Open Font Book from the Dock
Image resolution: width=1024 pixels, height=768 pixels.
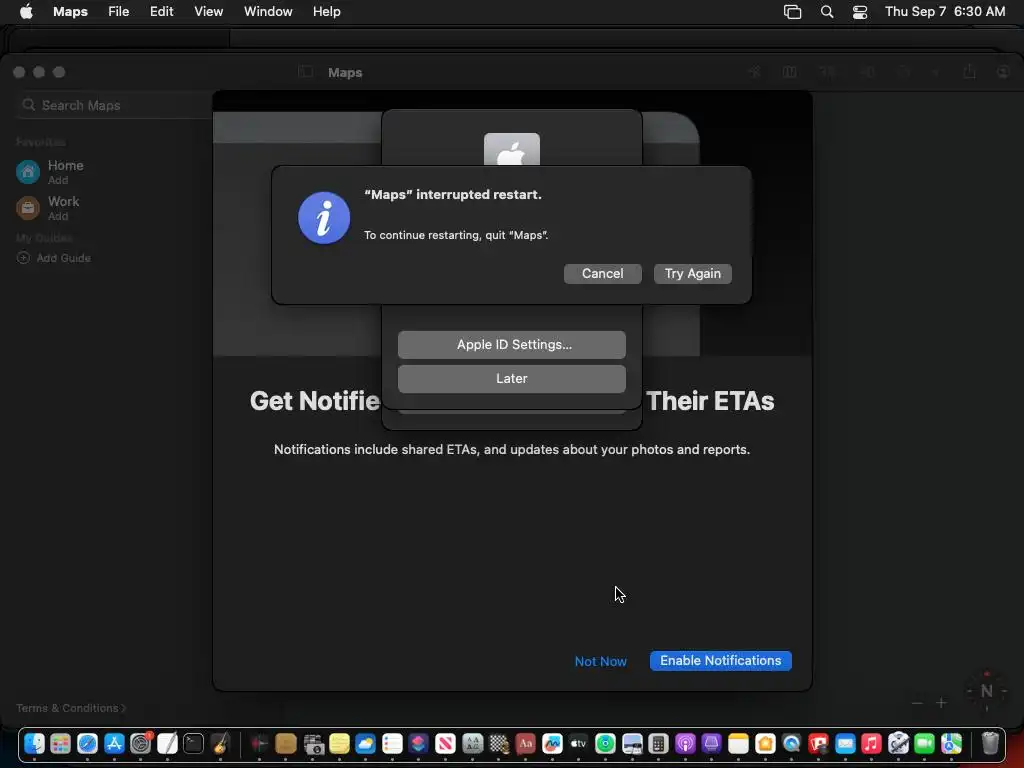(x=472, y=744)
